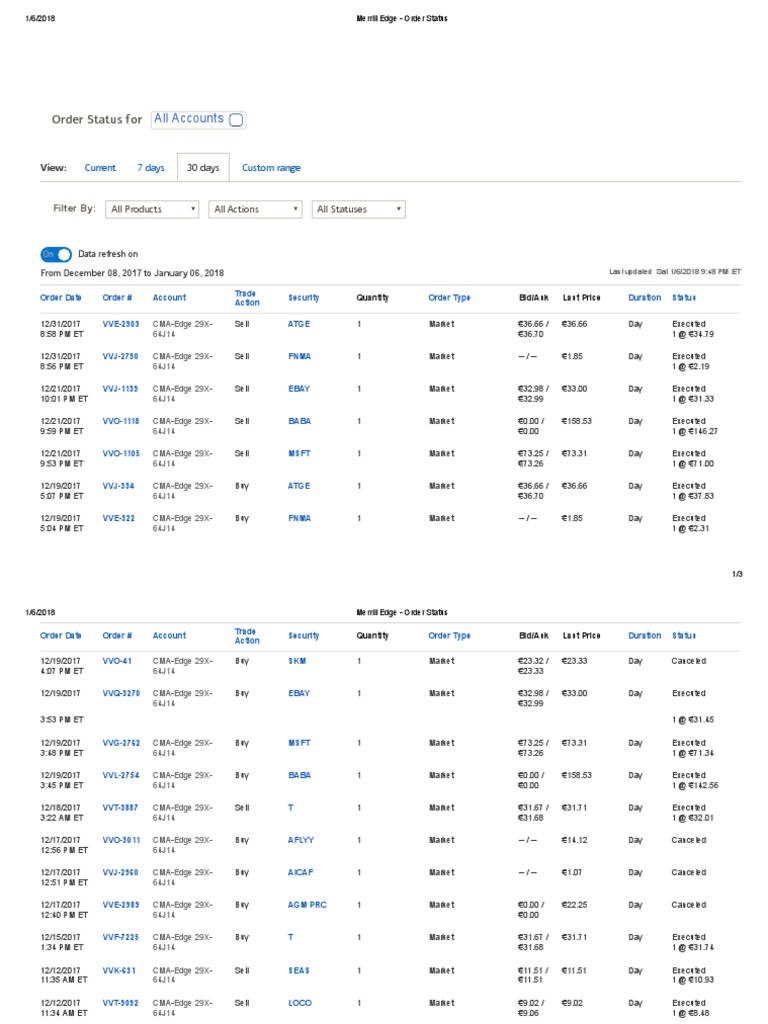Open order VVG-2762
Viewport: 768px width, 1024px height.
121,743
